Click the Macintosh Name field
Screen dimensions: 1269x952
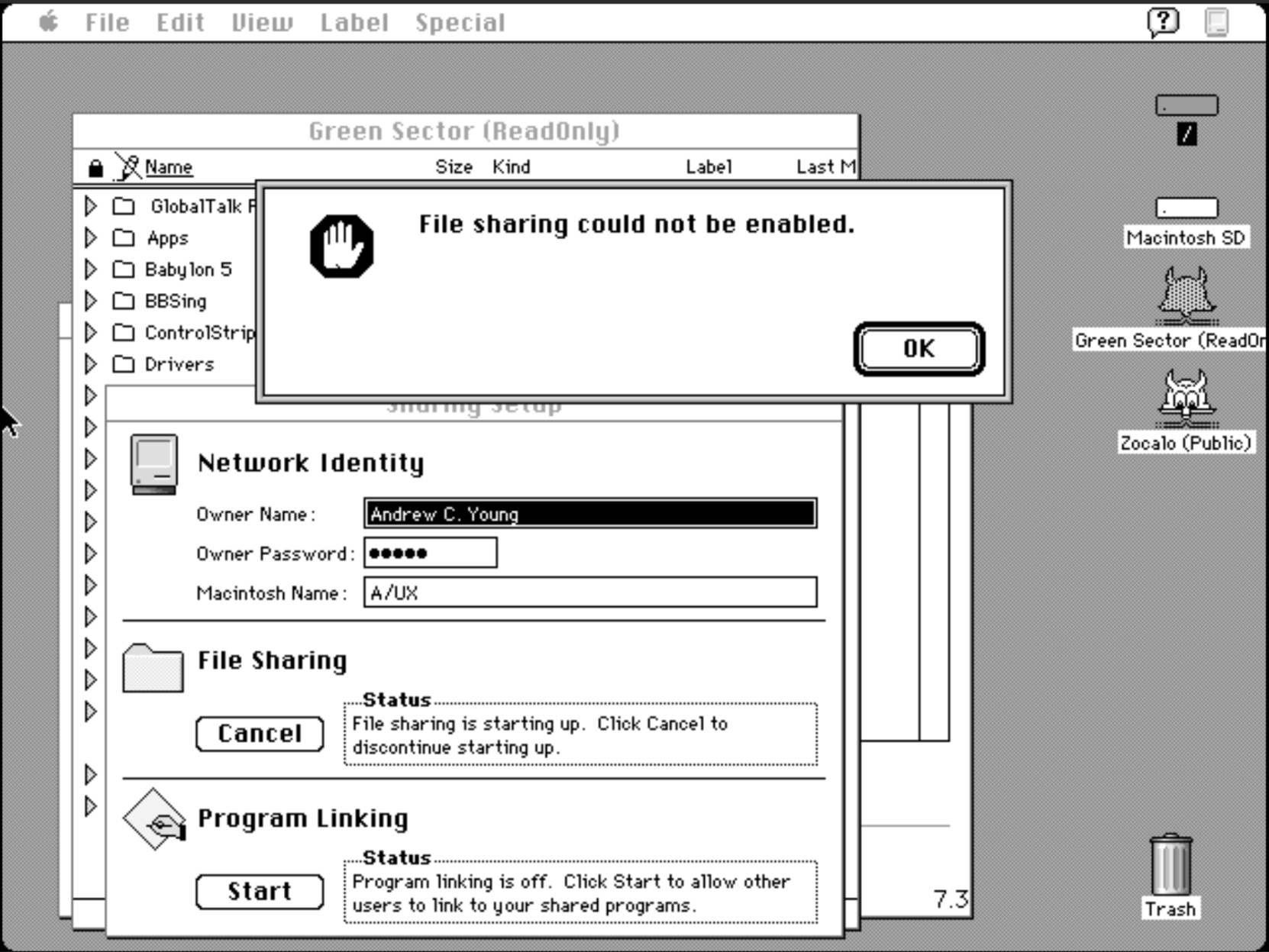pos(590,592)
